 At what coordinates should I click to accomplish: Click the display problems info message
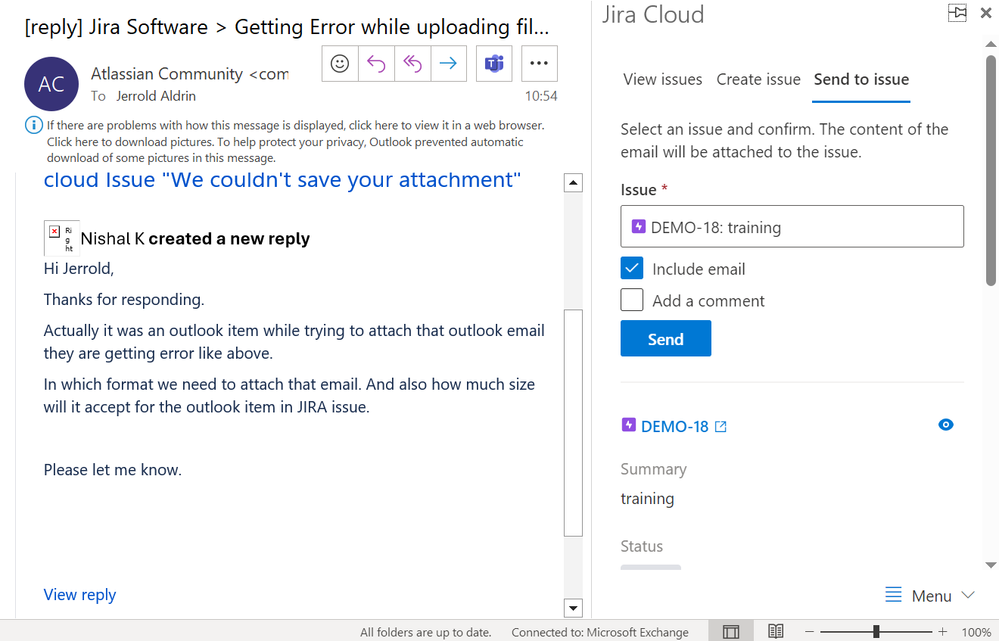pyautogui.click(x=295, y=141)
